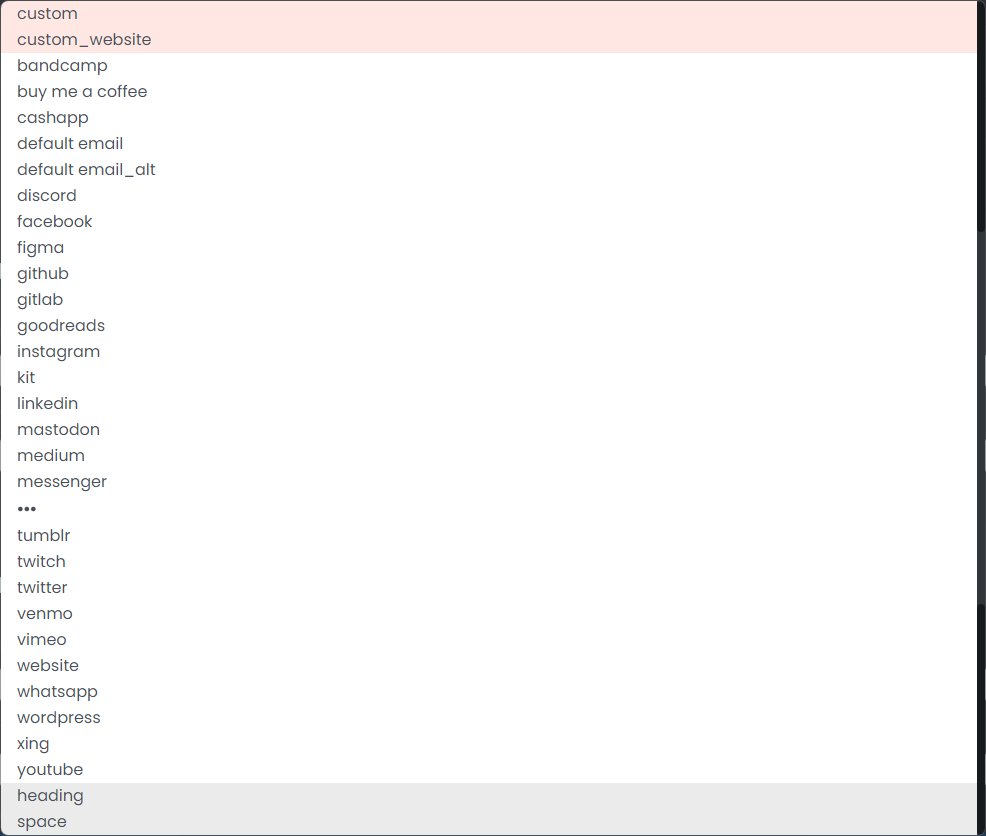Image resolution: width=986 pixels, height=836 pixels.
Task: Pick youtube from the list
Action: tap(489, 769)
